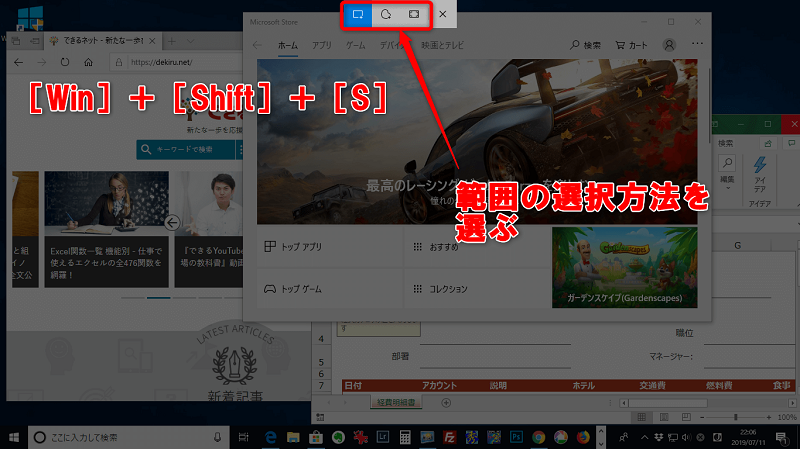The image size is (800, 449).
Task: Click the Cortana microphone icon
Action: [218, 437]
